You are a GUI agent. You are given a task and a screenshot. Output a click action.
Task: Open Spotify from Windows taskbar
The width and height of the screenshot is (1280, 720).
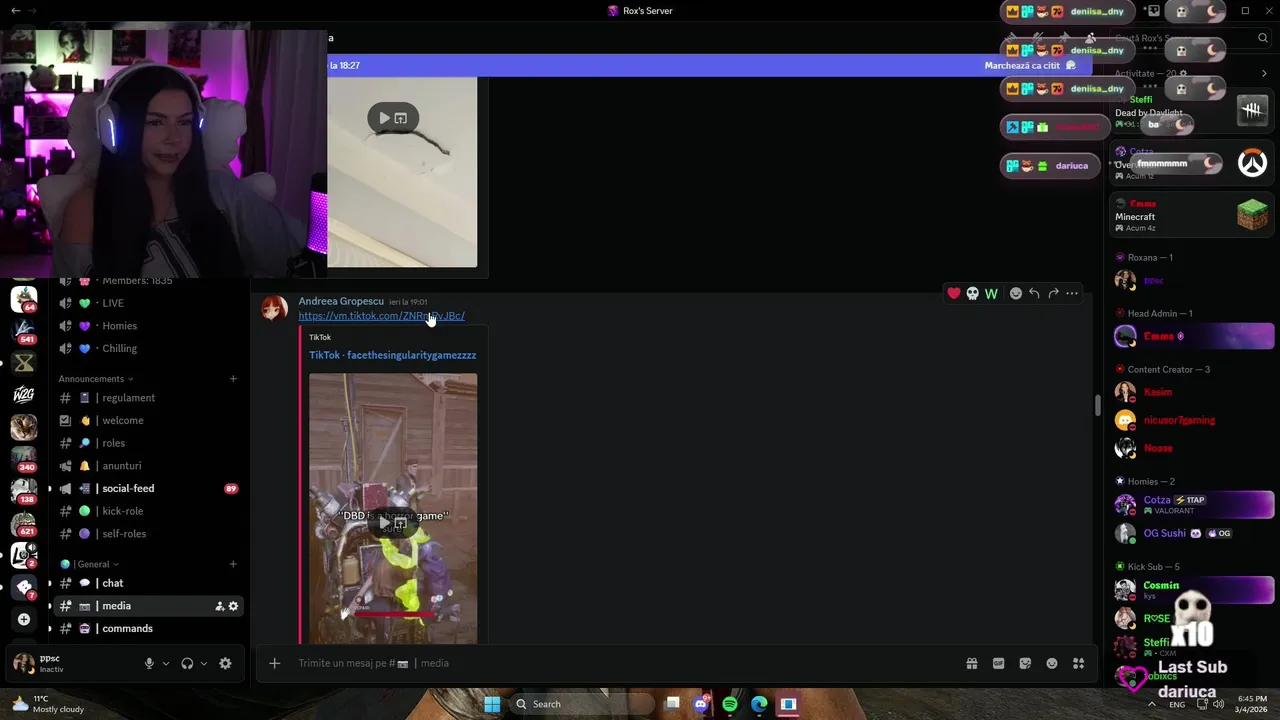click(730, 704)
